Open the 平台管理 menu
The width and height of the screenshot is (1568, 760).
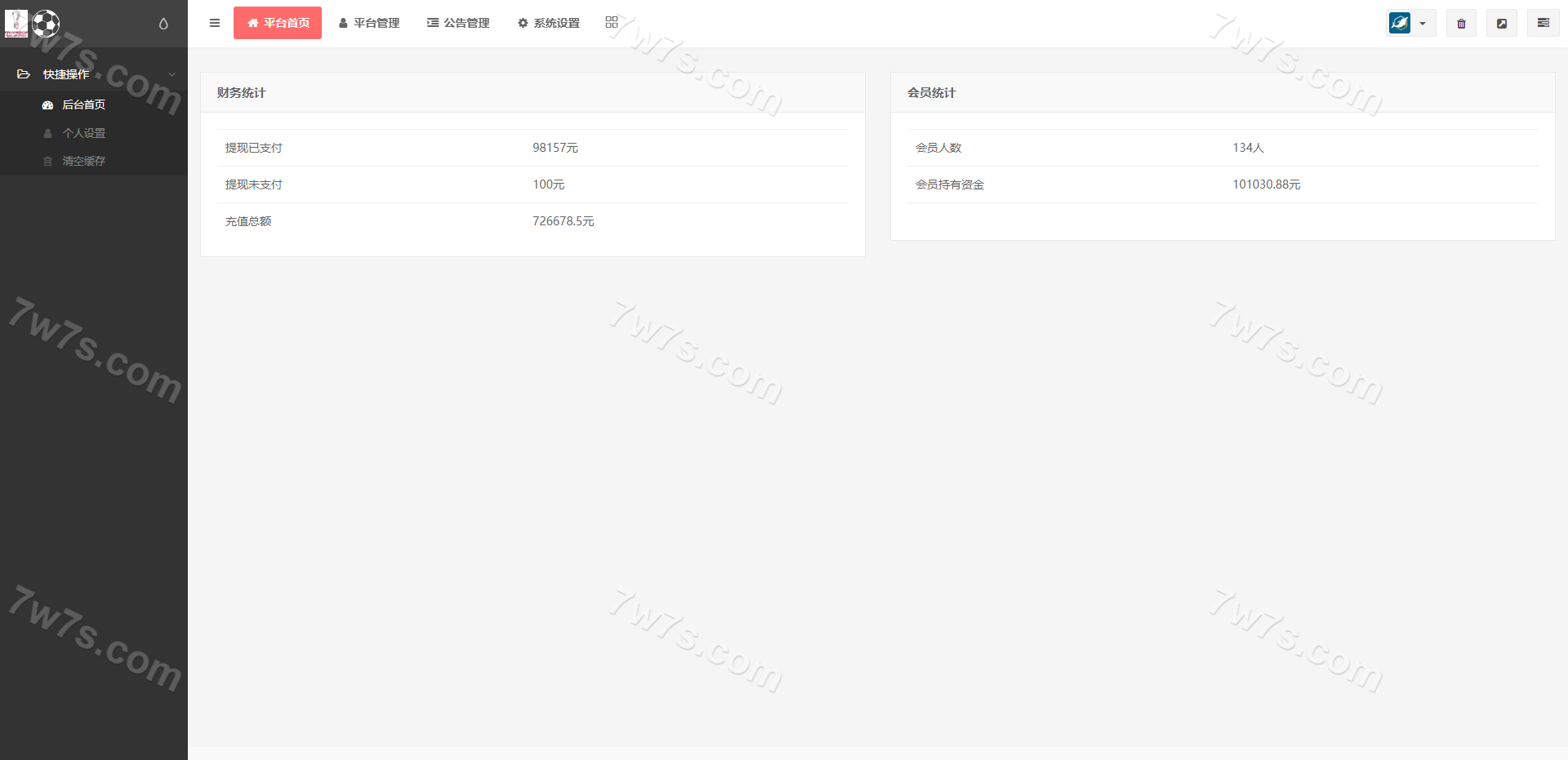click(x=369, y=23)
